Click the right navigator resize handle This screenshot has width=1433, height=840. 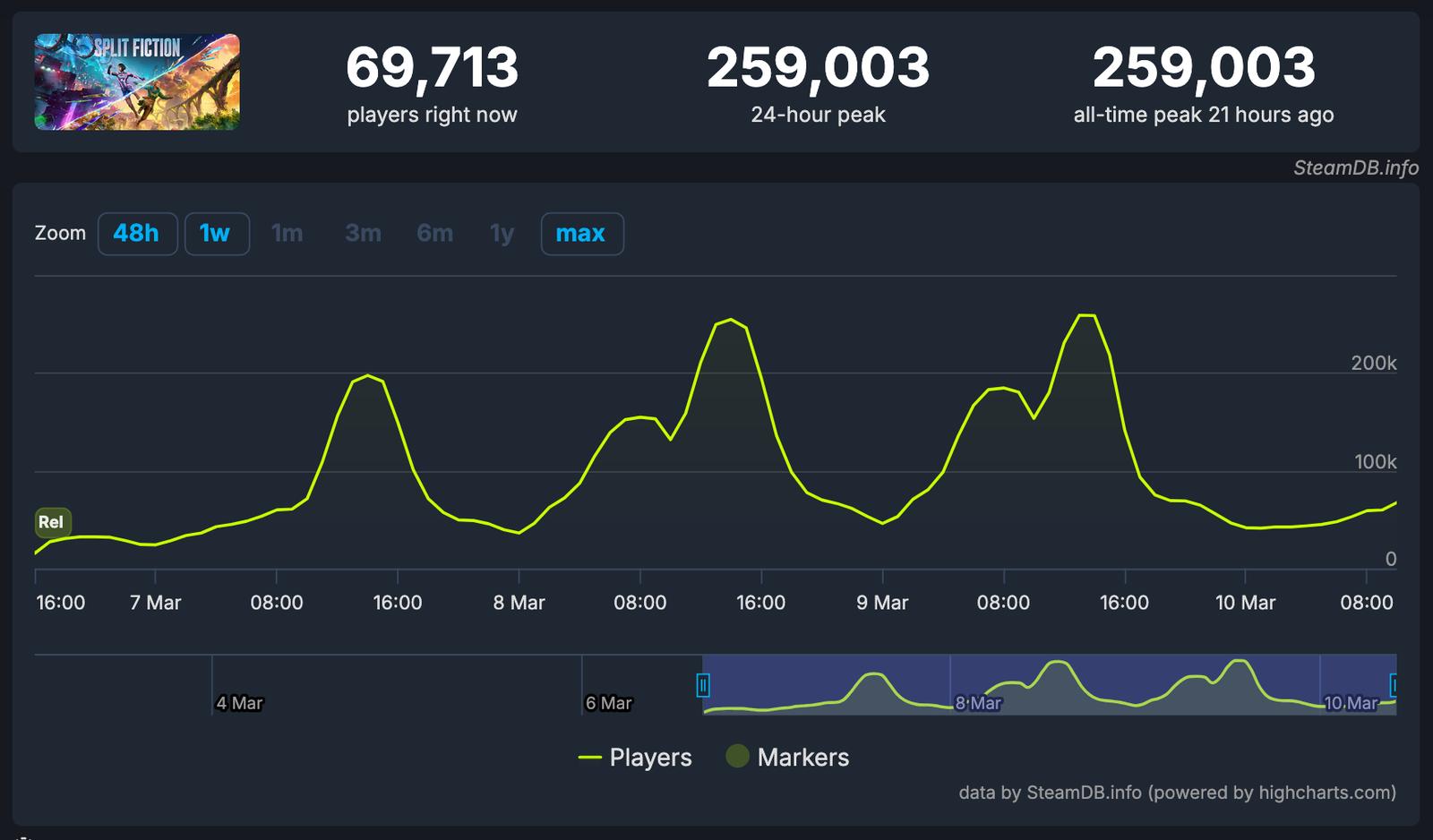pyautogui.click(x=1394, y=683)
